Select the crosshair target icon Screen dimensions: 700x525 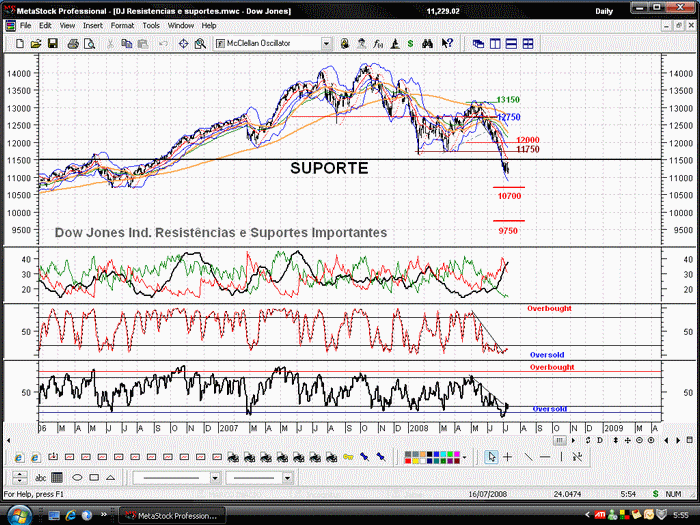(x=183, y=44)
